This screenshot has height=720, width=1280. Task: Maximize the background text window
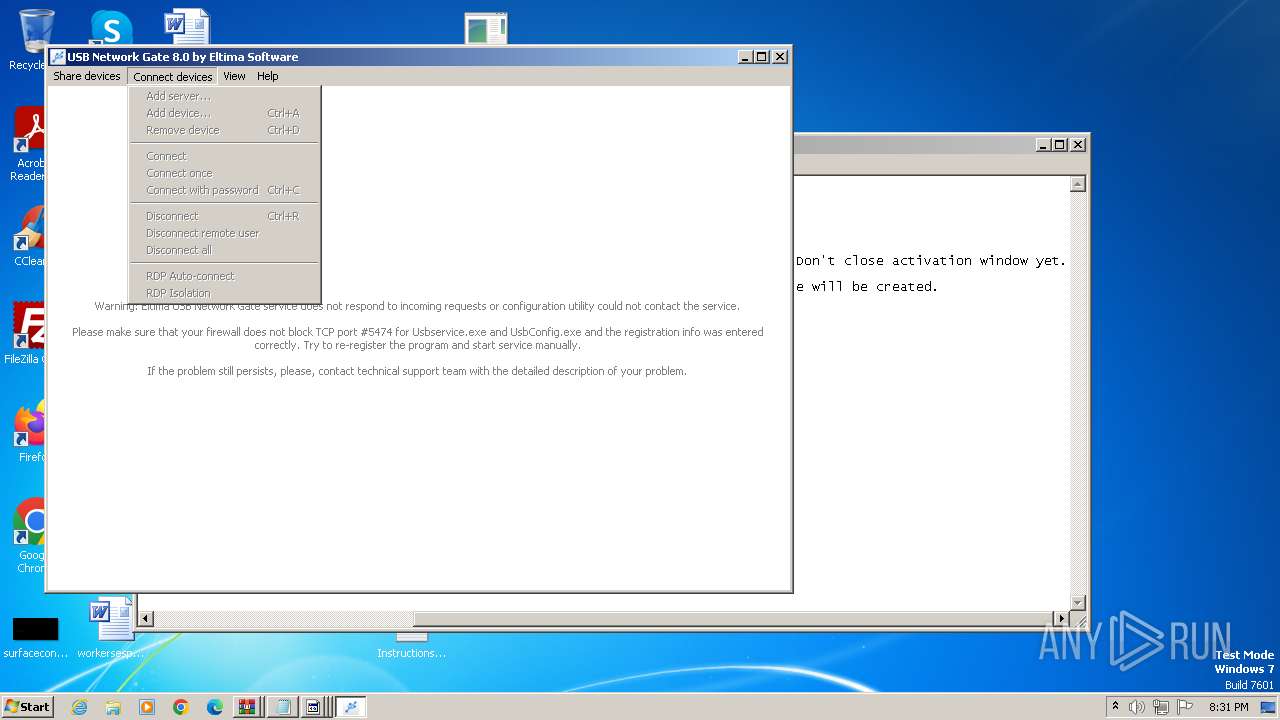pos(1060,145)
